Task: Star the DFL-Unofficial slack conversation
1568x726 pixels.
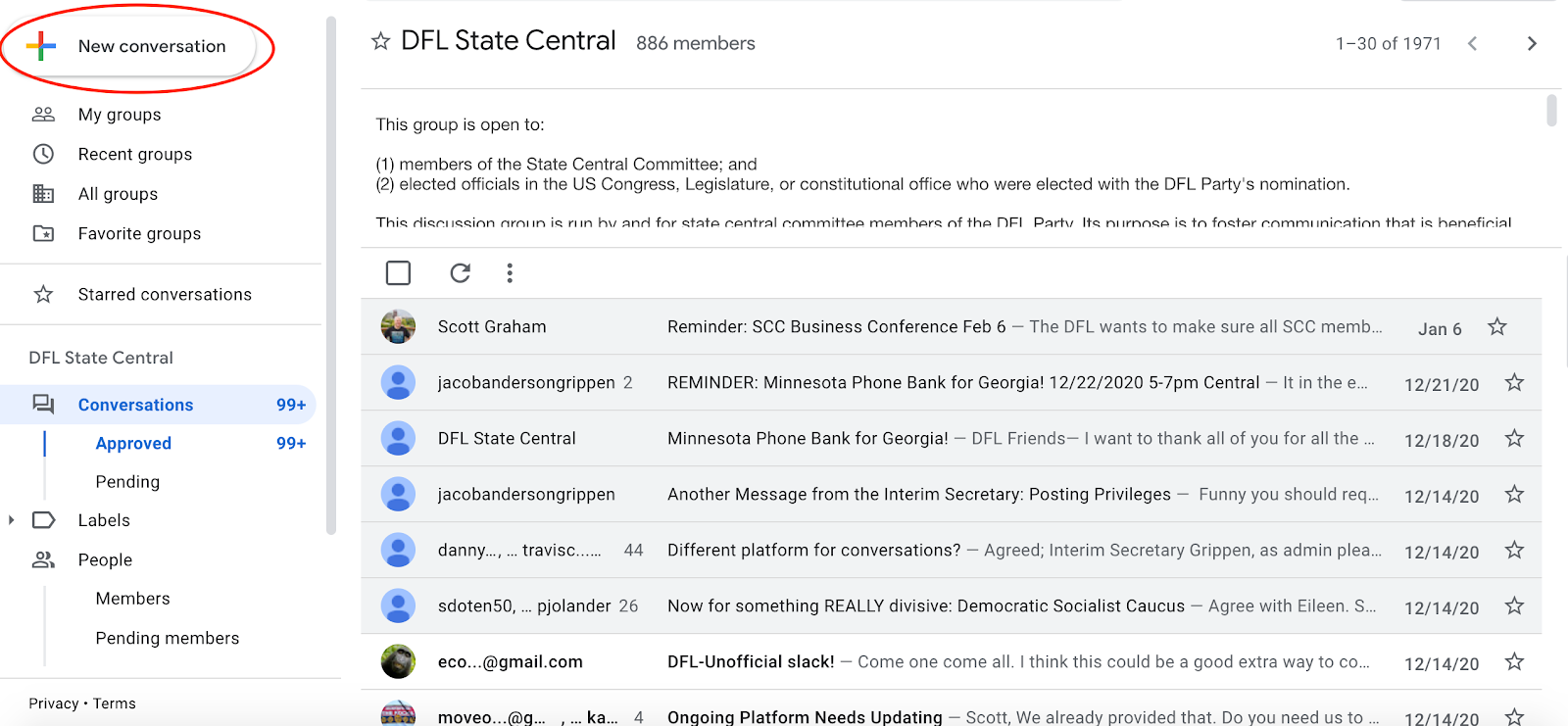Action: [x=1514, y=661]
